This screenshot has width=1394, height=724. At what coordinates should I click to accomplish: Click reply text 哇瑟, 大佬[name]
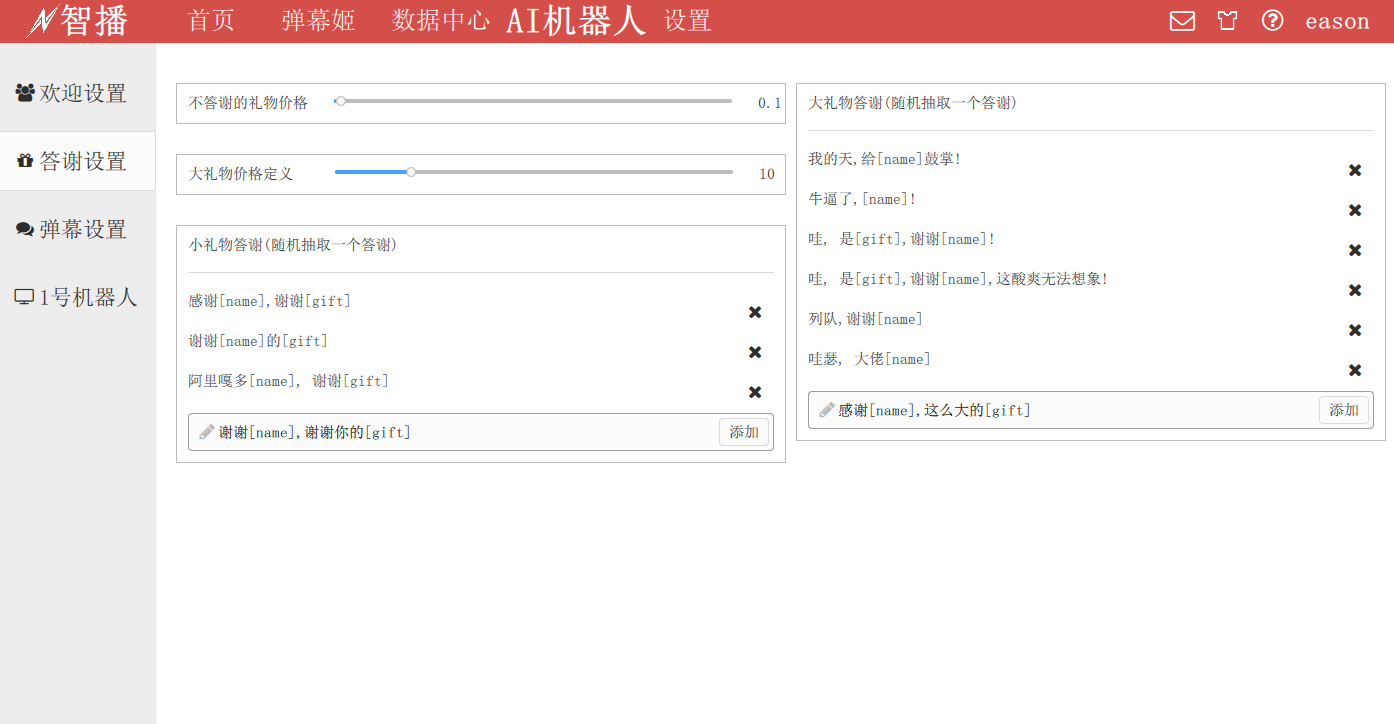tap(870, 359)
